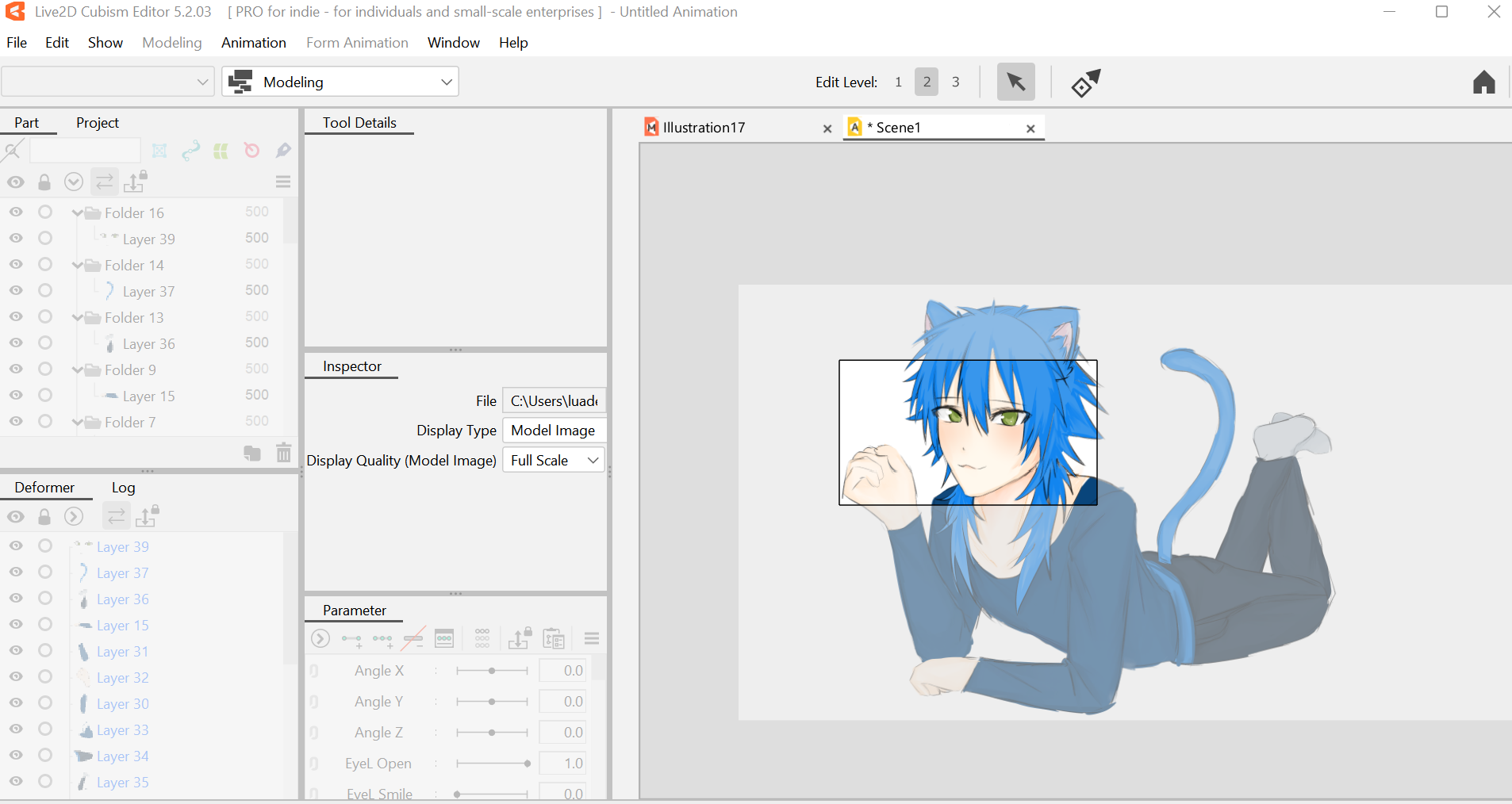Click the warp deformer icon in Part panel
This screenshot has height=804, width=1512.
159,151
